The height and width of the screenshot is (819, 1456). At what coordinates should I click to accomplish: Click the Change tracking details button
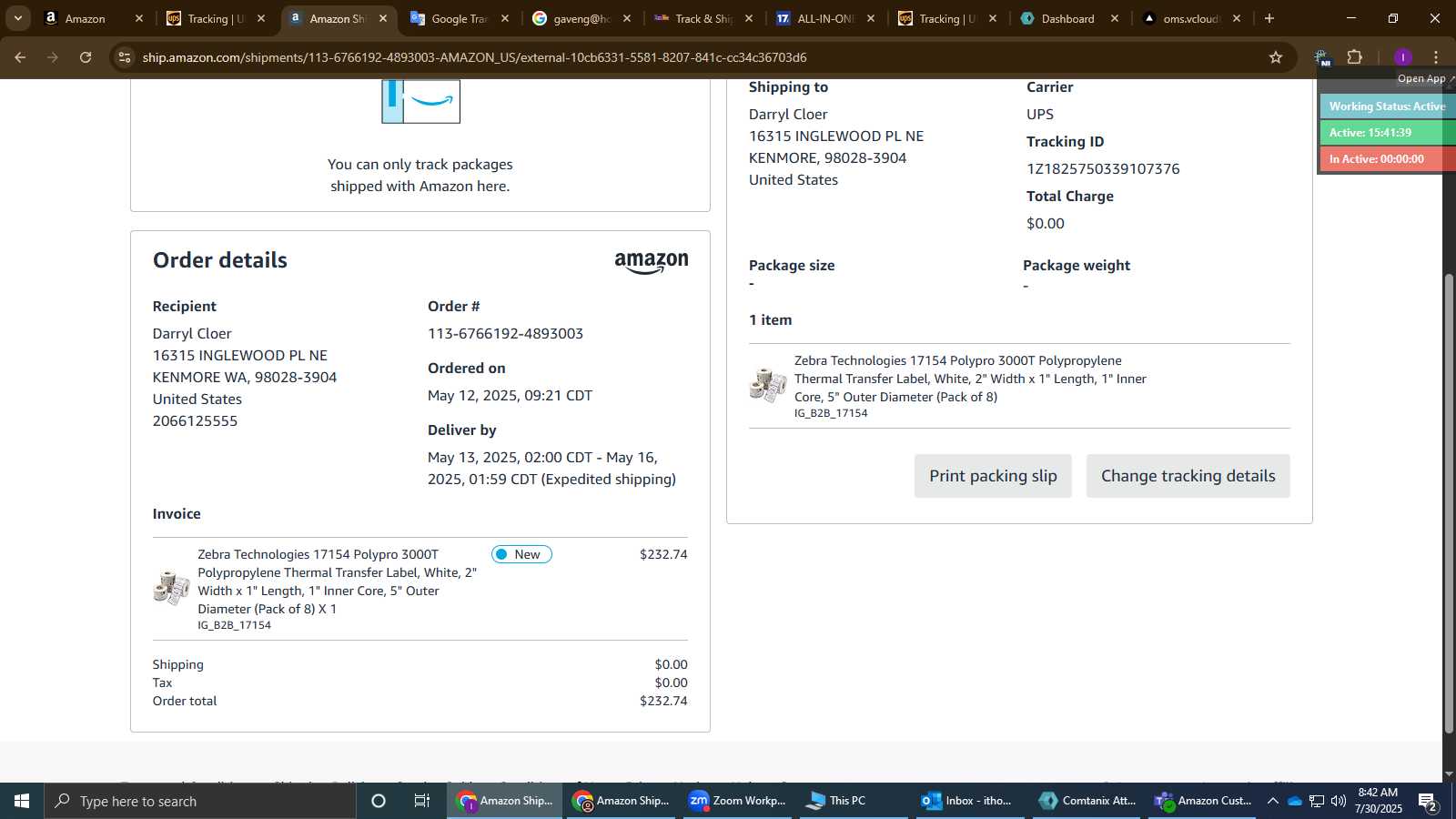click(x=1188, y=476)
